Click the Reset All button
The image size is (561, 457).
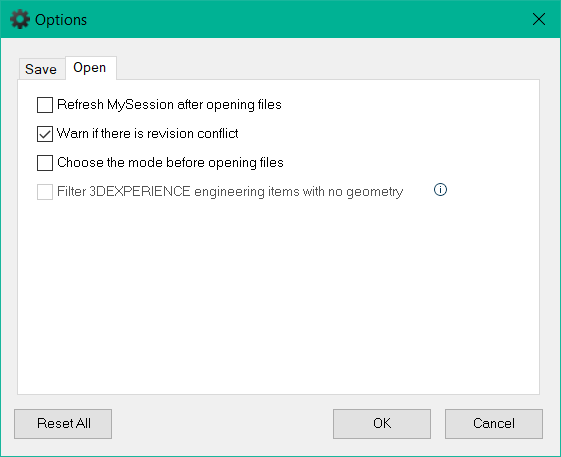(63, 424)
